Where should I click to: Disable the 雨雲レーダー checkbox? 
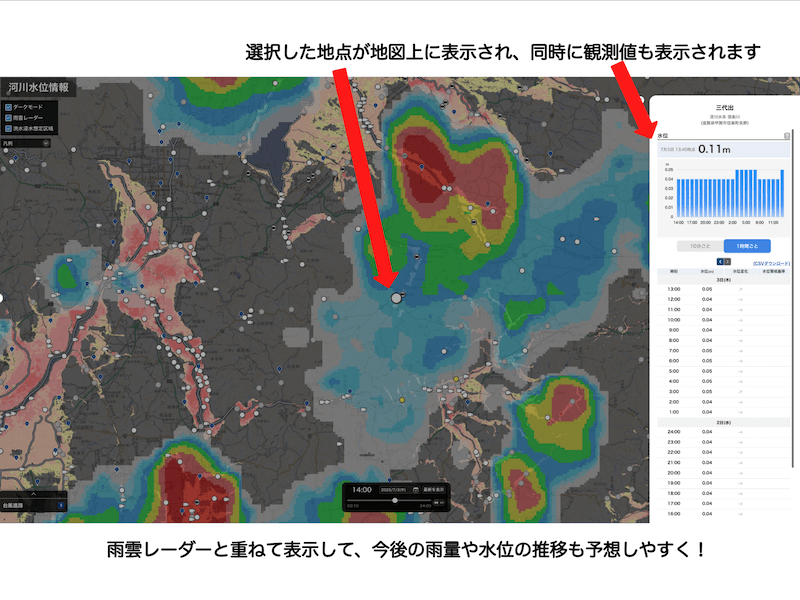(x=9, y=118)
